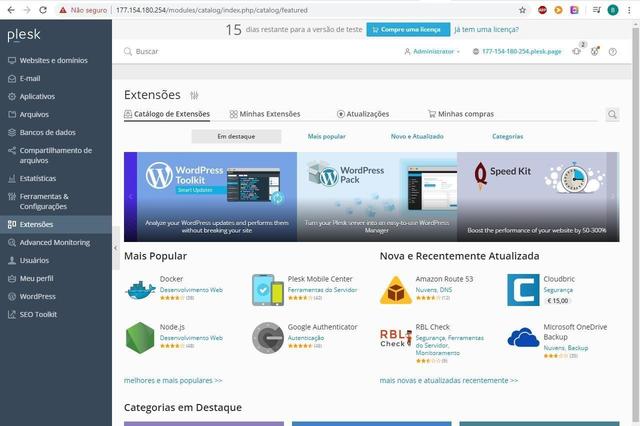Screen dimensions: 640x426
Task: Click melhores e mais populares link
Action: pos(173,380)
